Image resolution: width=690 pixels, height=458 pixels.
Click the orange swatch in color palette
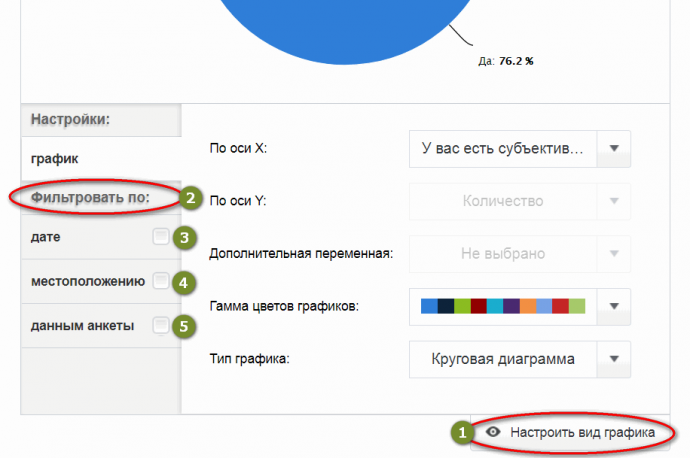pyautogui.click(x=528, y=306)
